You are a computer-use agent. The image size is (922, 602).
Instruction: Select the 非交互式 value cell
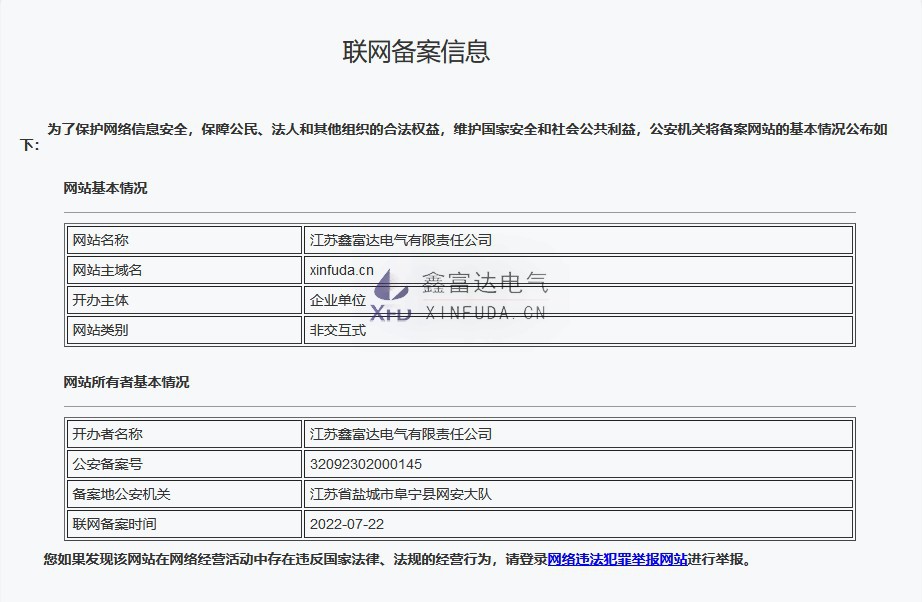click(579, 330)
